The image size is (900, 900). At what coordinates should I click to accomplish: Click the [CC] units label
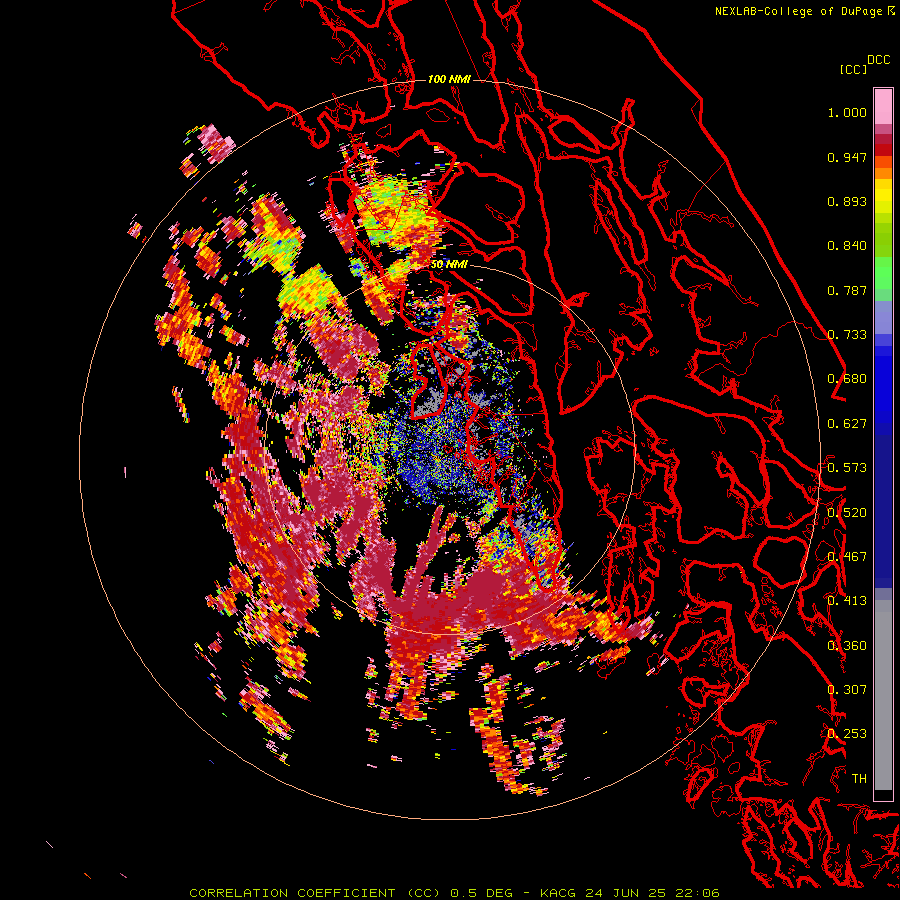pyautogui.click(x=853, y=69)
